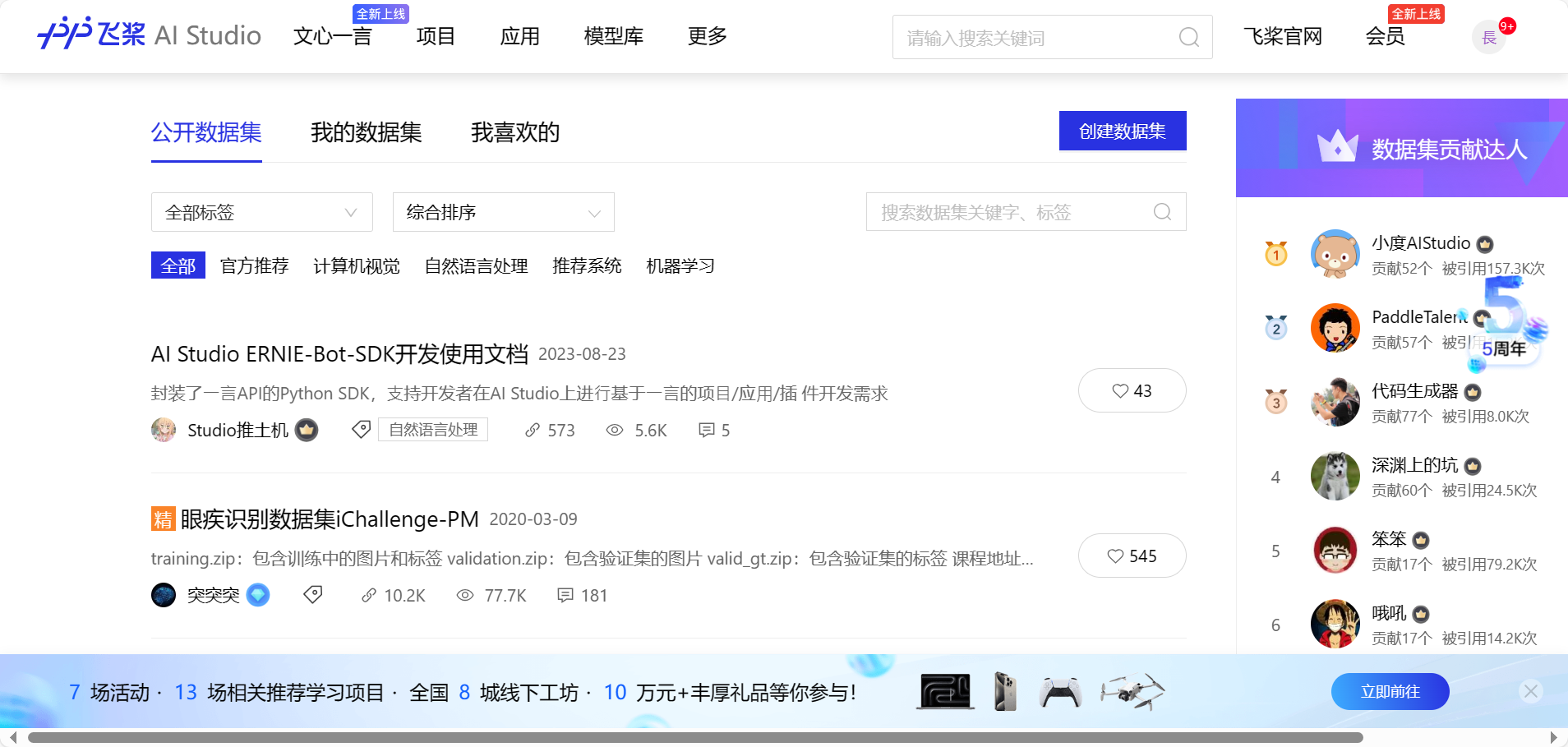The image size is (1568, 747).
Task: Filter by 自然语言处理 category
Action: click(476, 265)
